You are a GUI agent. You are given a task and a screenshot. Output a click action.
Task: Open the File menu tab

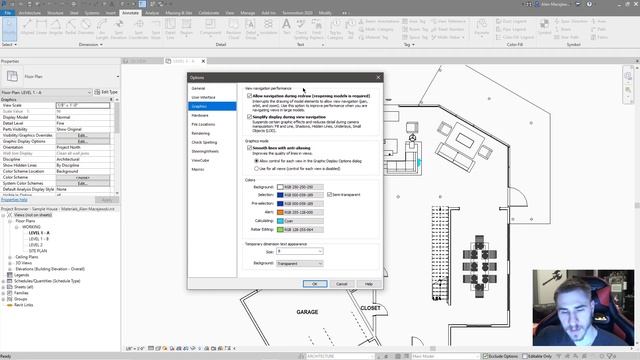(8, 13)
